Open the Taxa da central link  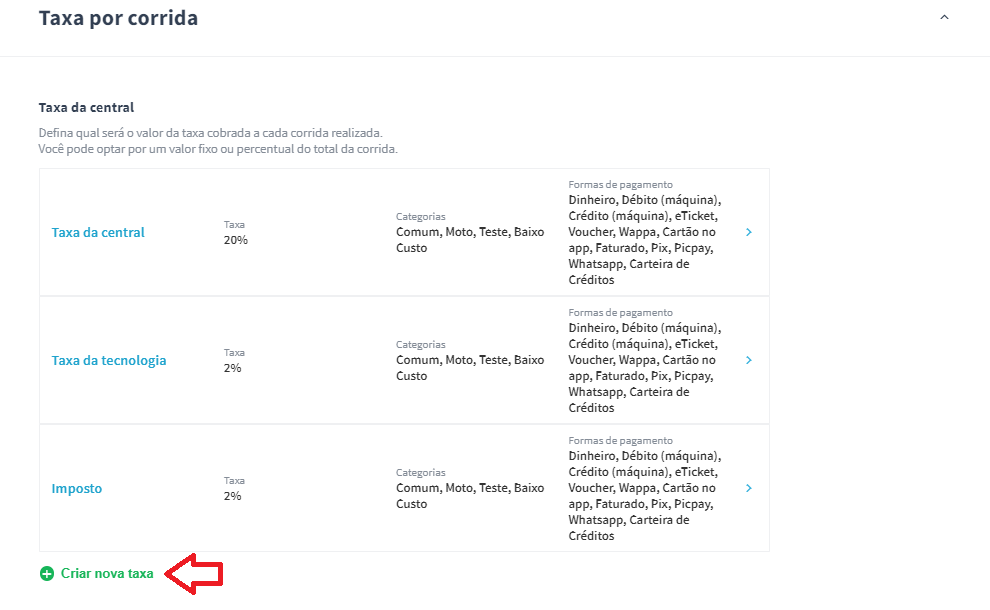(98, 232)
